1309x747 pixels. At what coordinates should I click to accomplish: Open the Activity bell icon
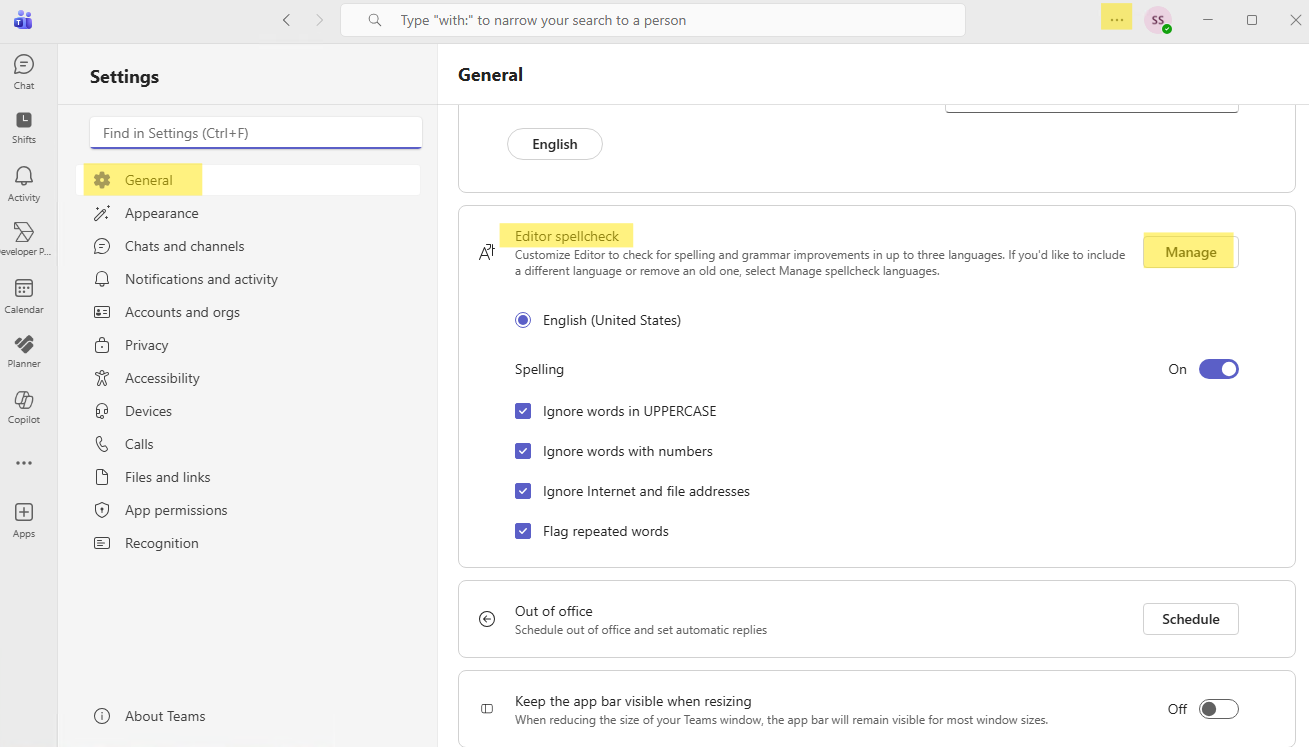pos(24,183)
